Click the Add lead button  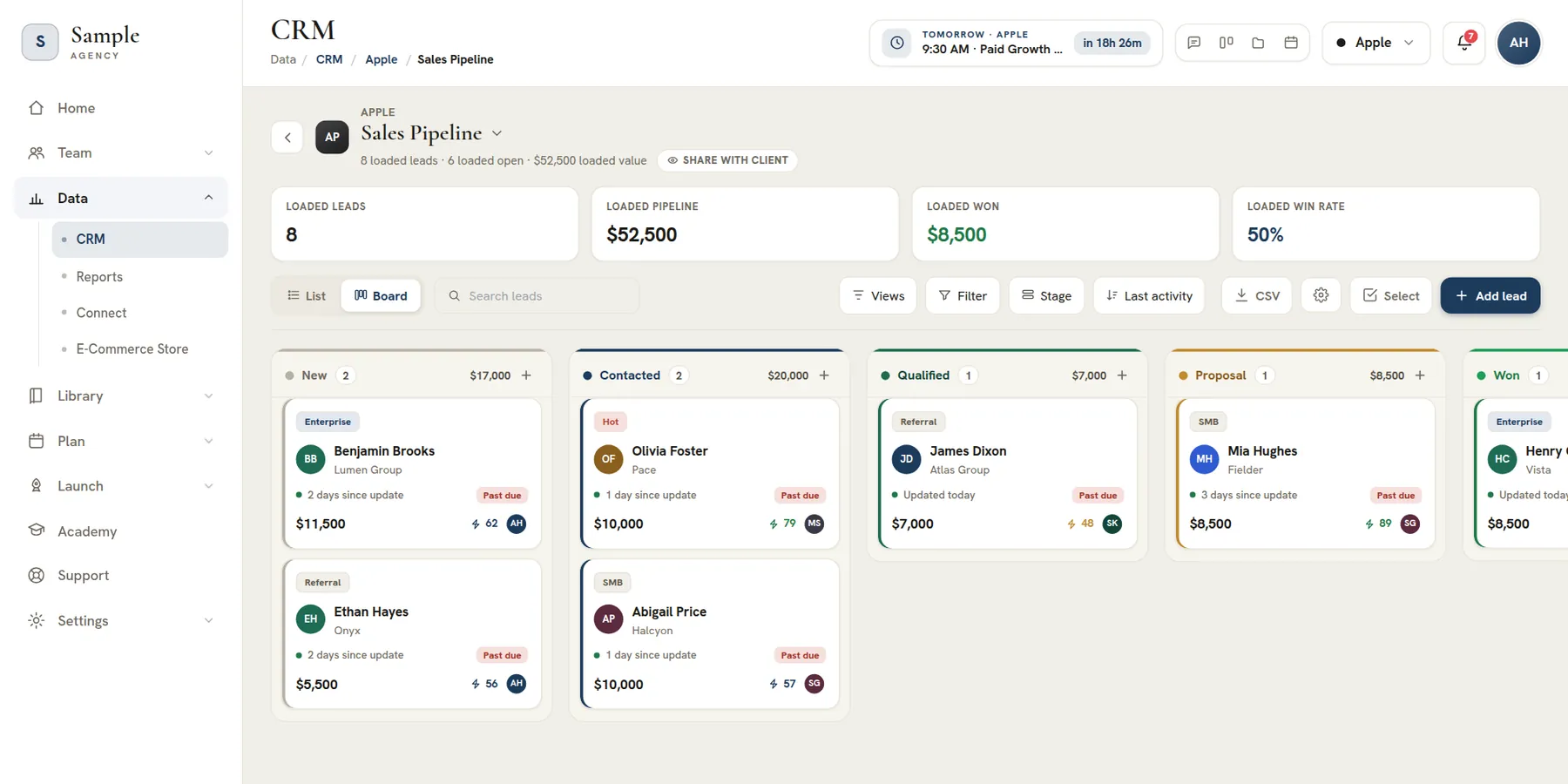tap(1490, 295)
